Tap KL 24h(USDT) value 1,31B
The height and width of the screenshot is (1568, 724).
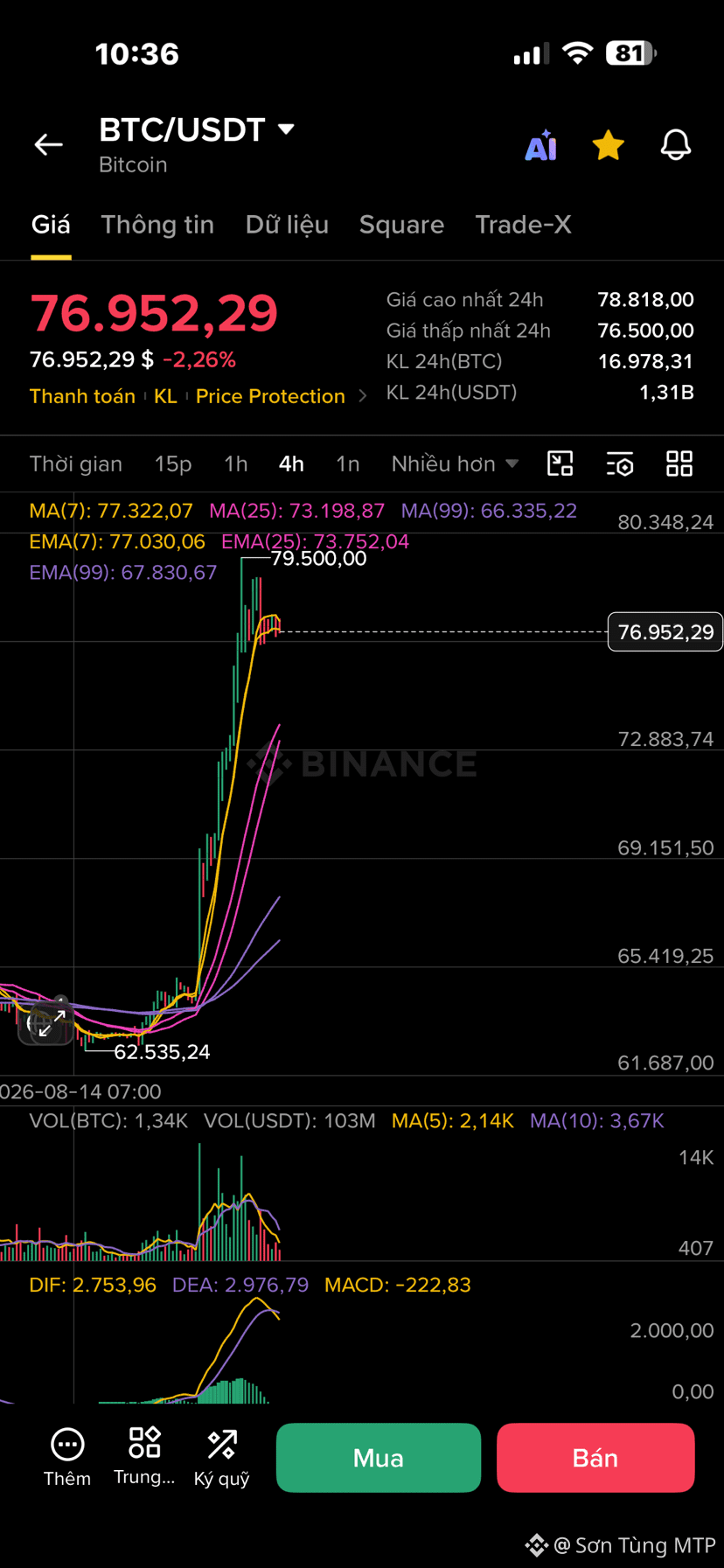point(666,393)
